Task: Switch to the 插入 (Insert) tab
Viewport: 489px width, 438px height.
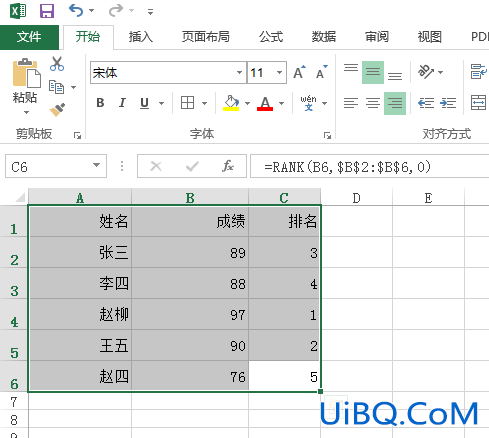Action: [141, 37]
